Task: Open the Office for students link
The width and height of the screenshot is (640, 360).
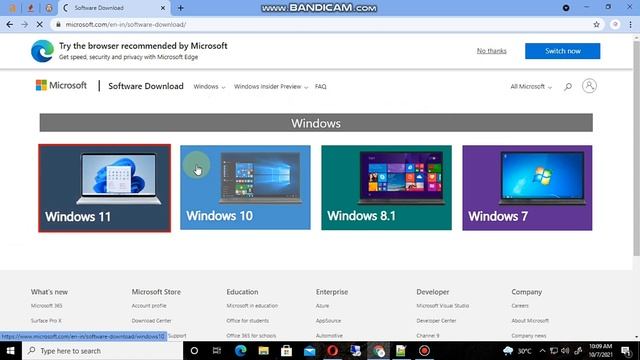Action: [247, 321]
